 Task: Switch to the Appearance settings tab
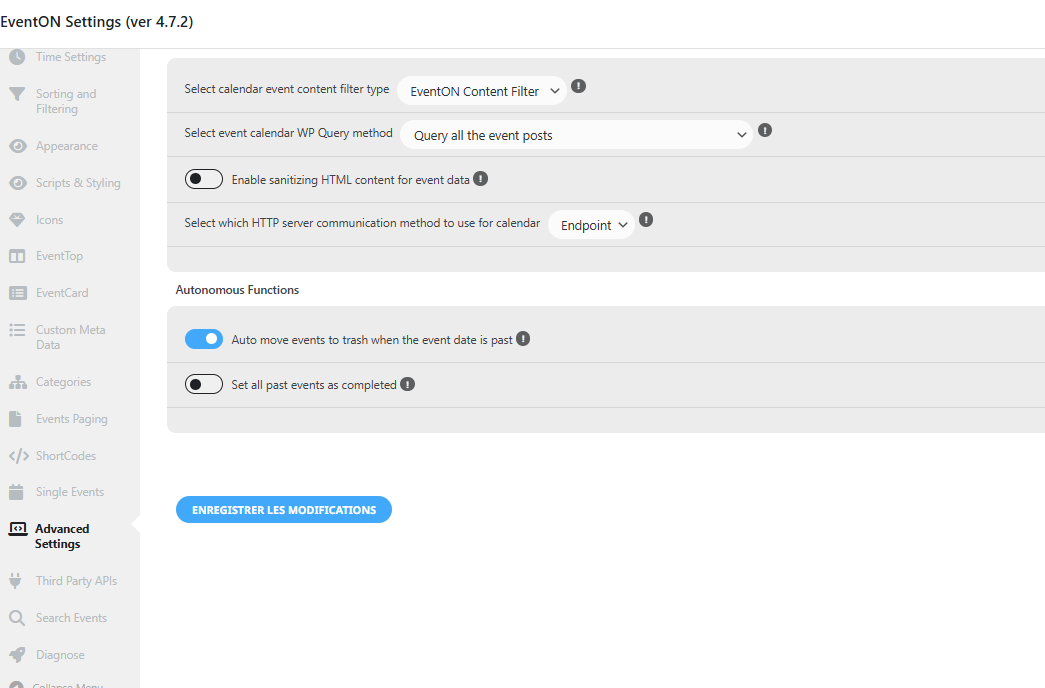[67, 146]
